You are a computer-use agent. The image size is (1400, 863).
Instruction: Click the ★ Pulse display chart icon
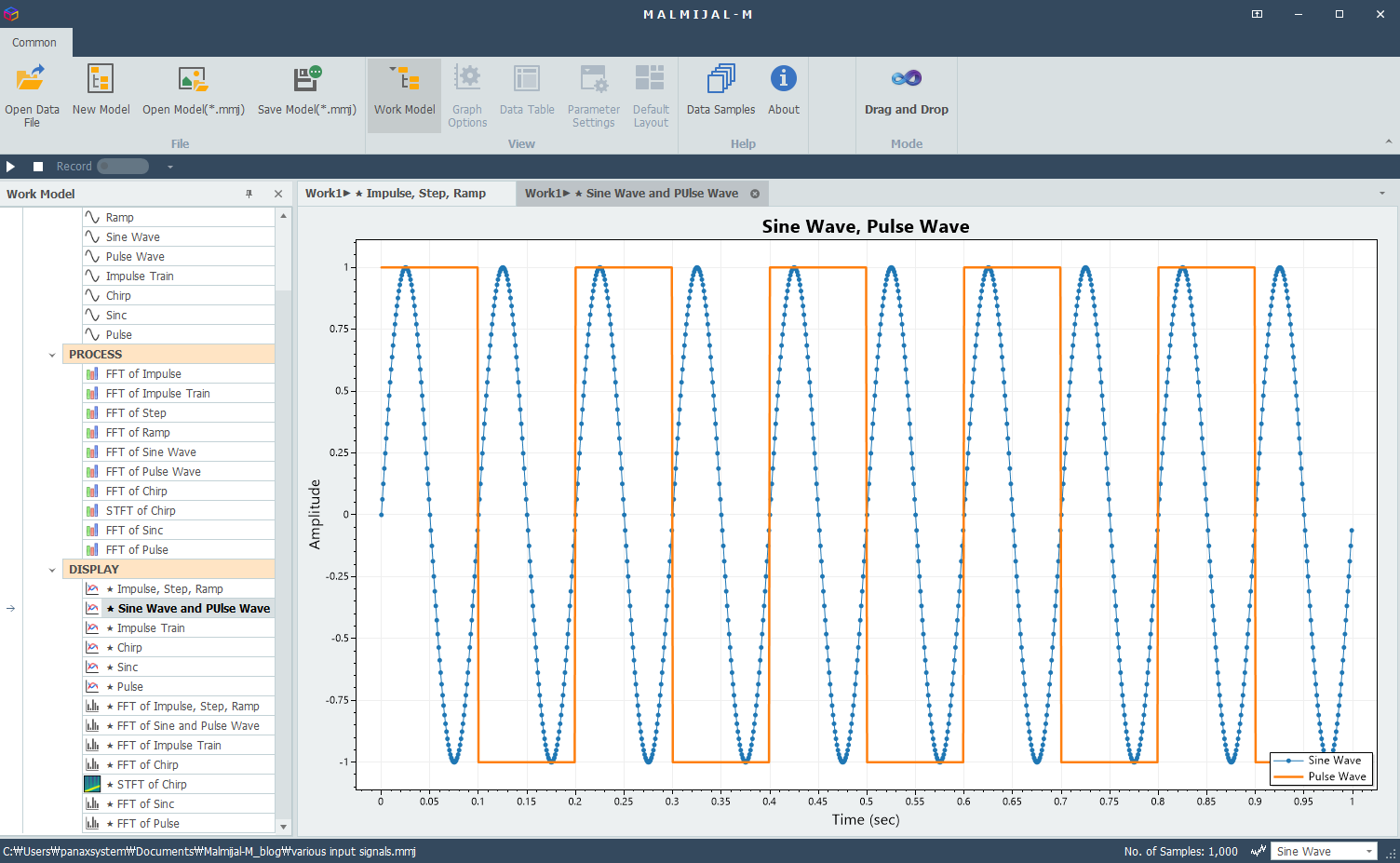92,687
